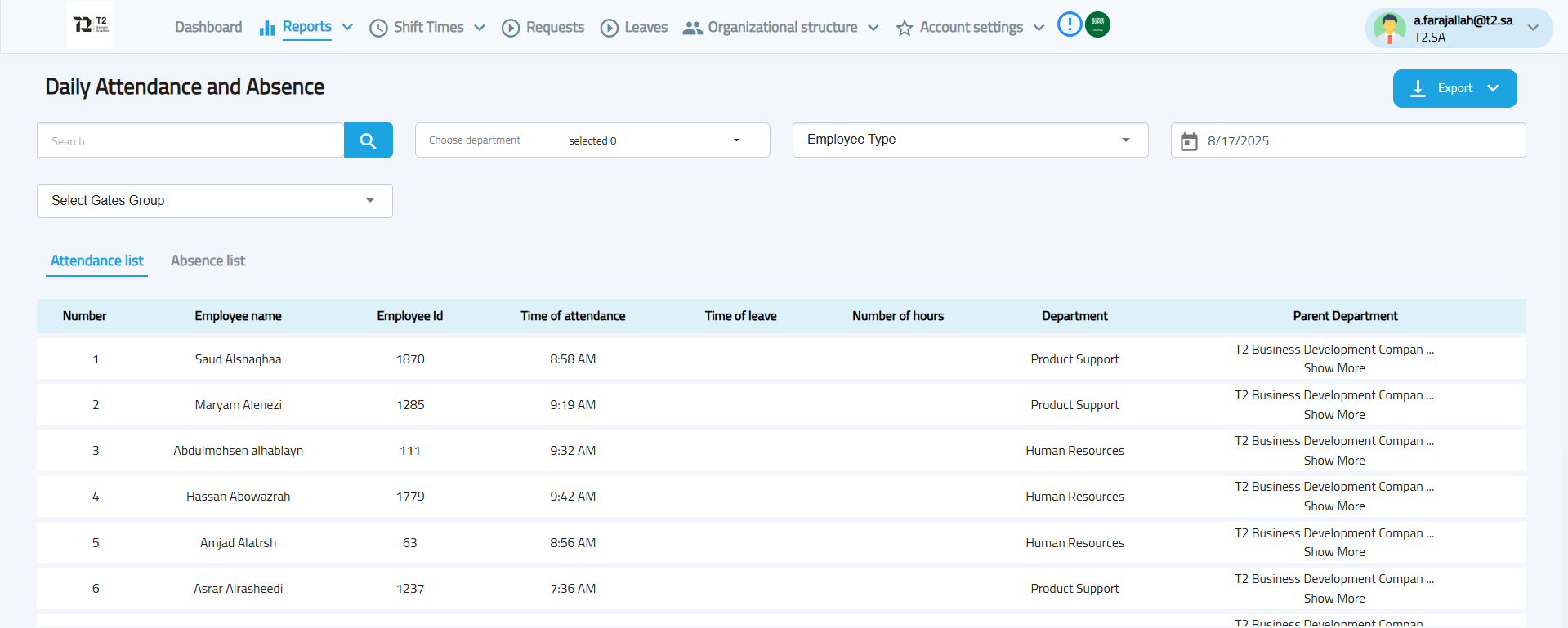Click the date field 8/17/2025
The width and height of the screenshot is (1568, 628).
(1348, 140)
